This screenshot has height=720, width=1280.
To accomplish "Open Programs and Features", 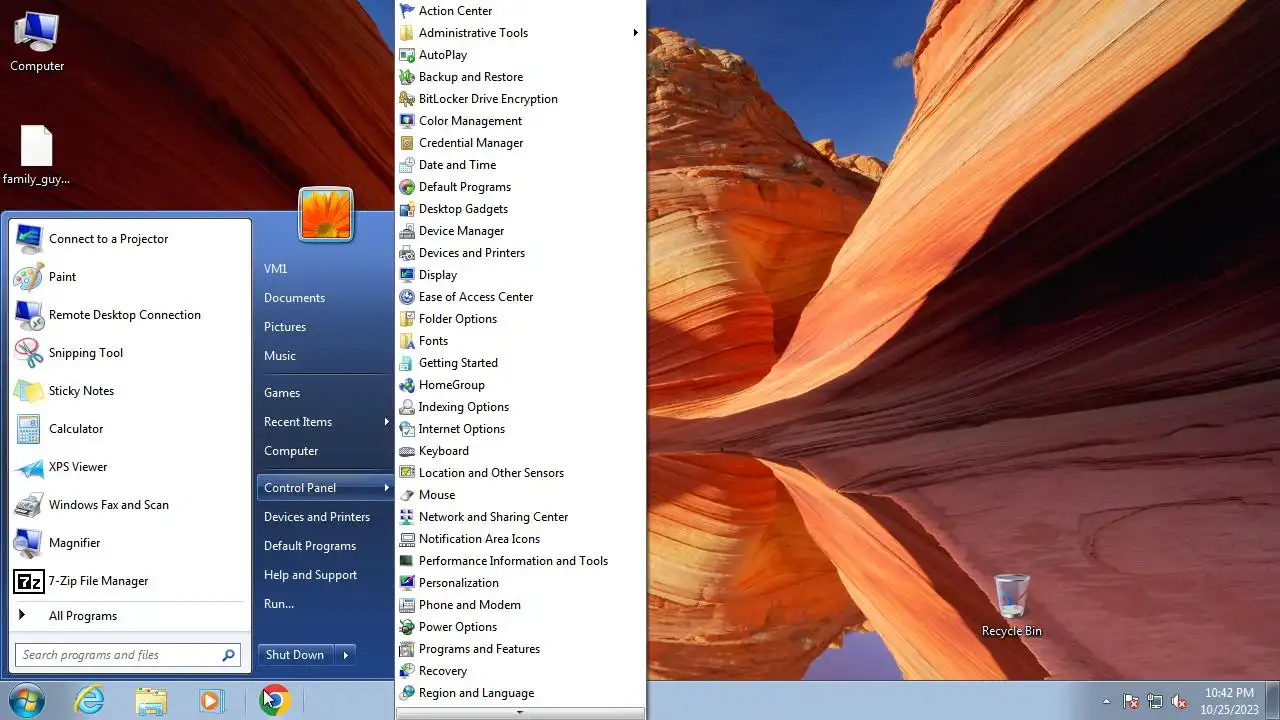I will coord(520,649).
